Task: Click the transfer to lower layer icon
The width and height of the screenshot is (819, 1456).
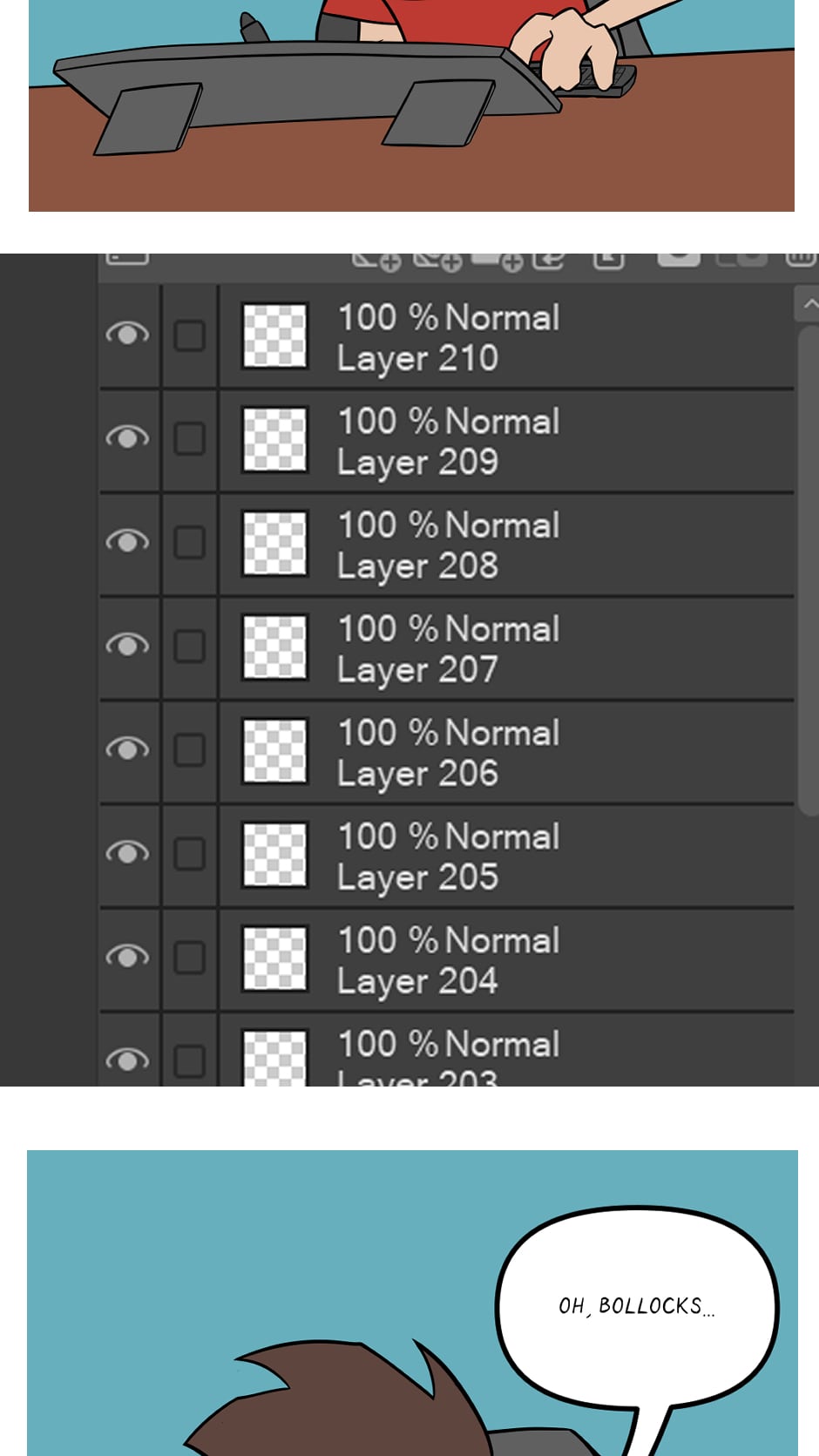Action: (x=548, y=260)
